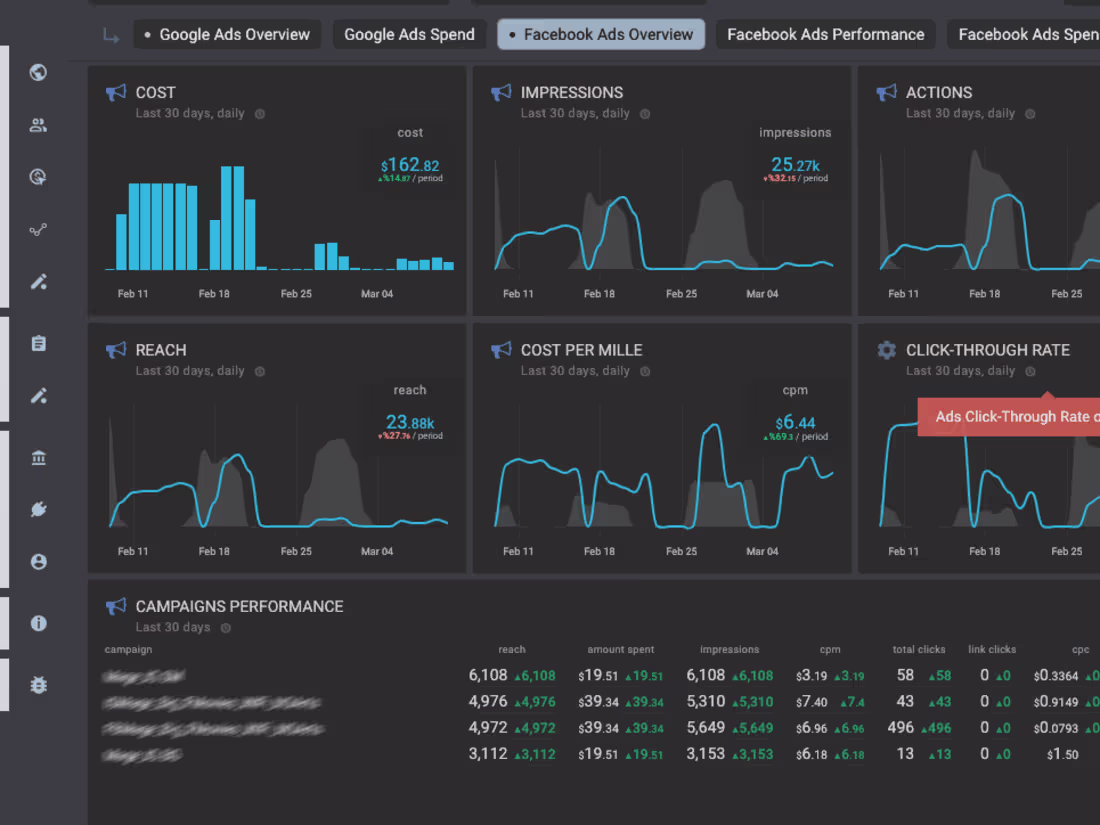The image size is (1100, 825).
Task: Open the partially visible Facebook Ads Spend tab
Action: pos(1024,34)
